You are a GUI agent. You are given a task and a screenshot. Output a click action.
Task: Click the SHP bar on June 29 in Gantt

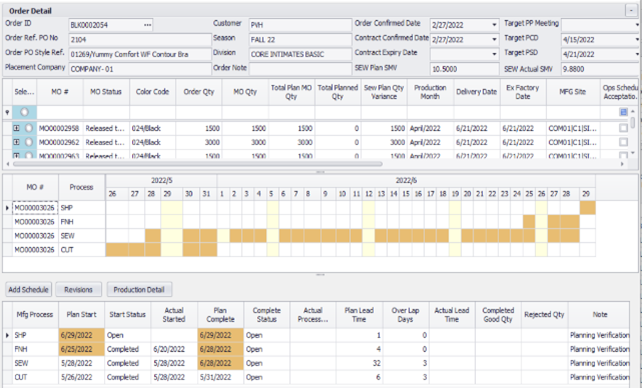(588, 208)
